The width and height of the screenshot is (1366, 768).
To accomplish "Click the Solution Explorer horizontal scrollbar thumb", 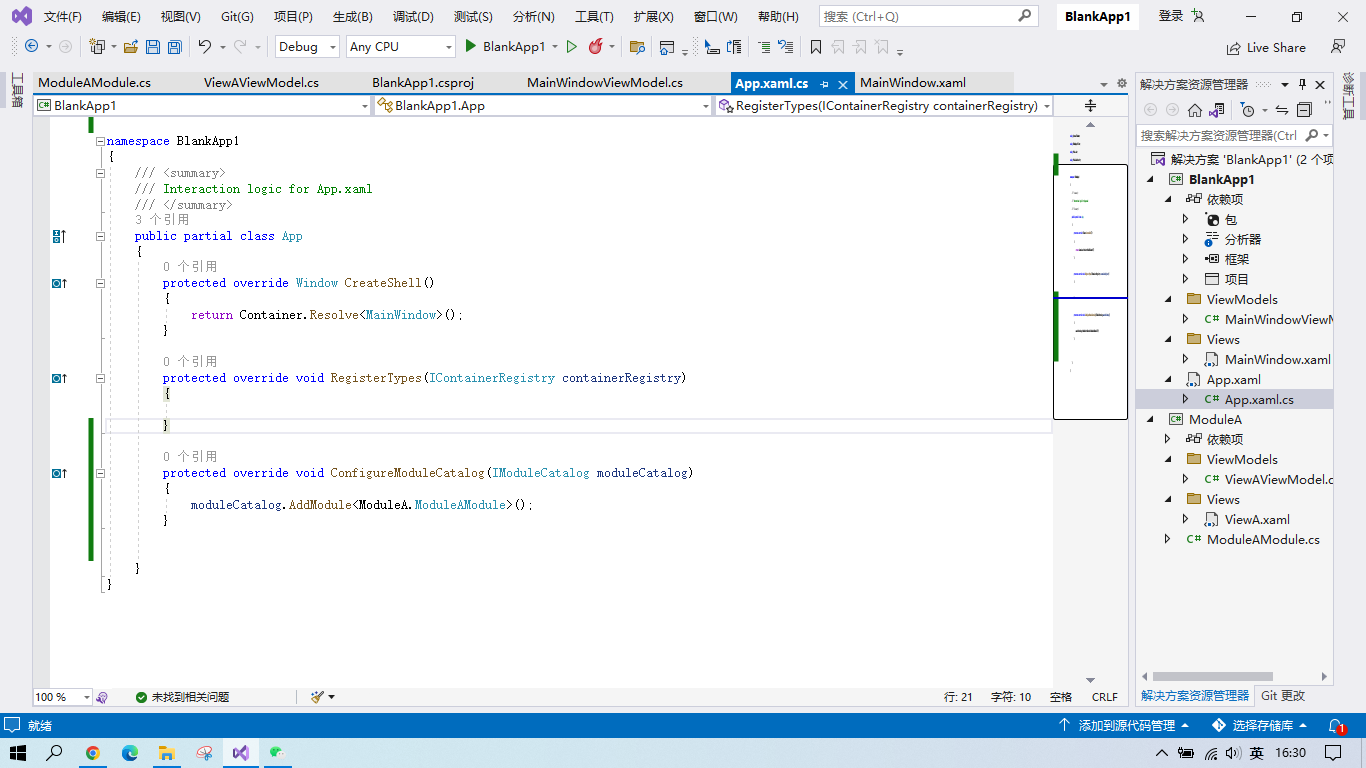I will (1212, 677).
